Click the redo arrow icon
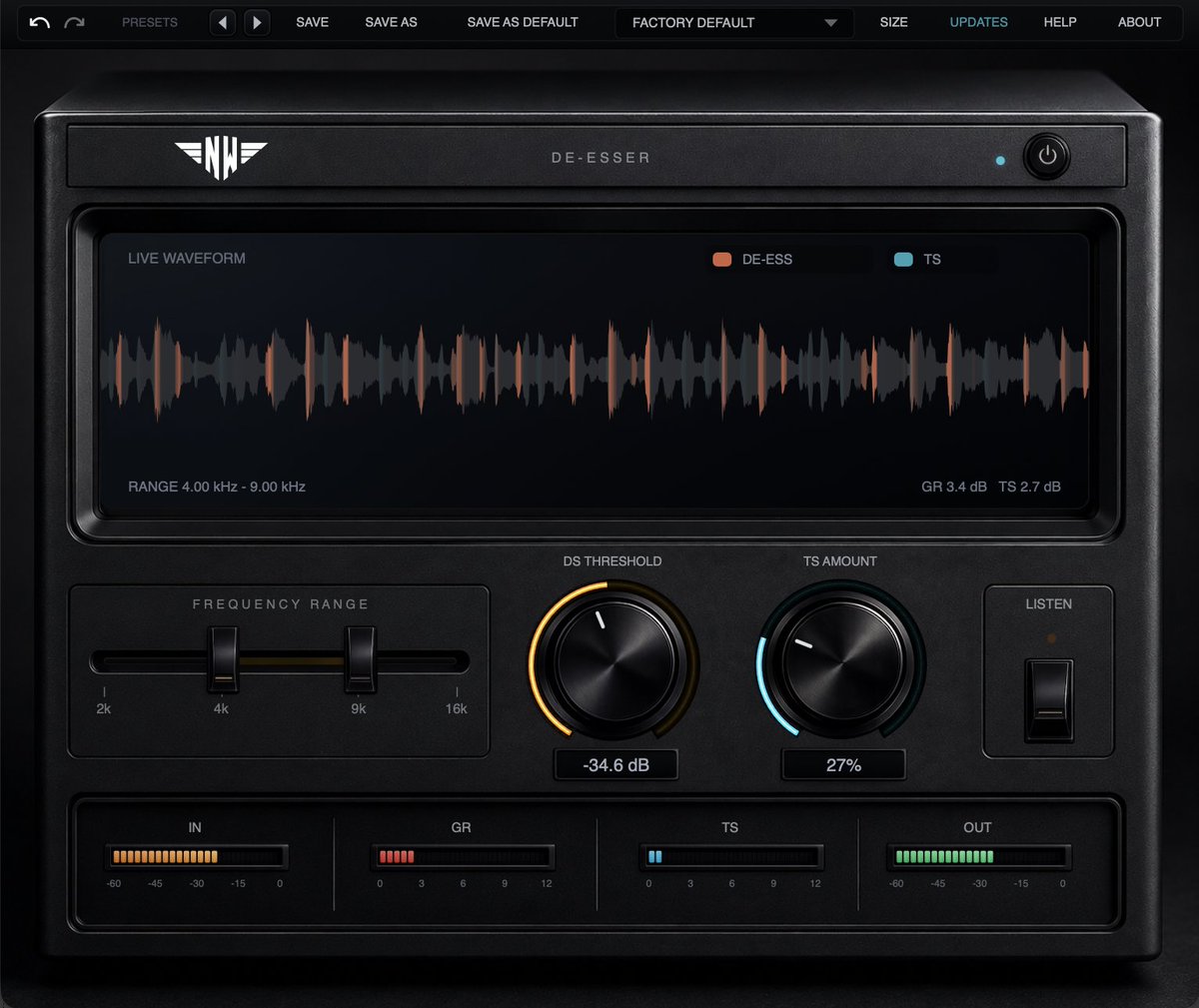The height and width of the screenshot is (1008, 1199). tap(74, 22)
